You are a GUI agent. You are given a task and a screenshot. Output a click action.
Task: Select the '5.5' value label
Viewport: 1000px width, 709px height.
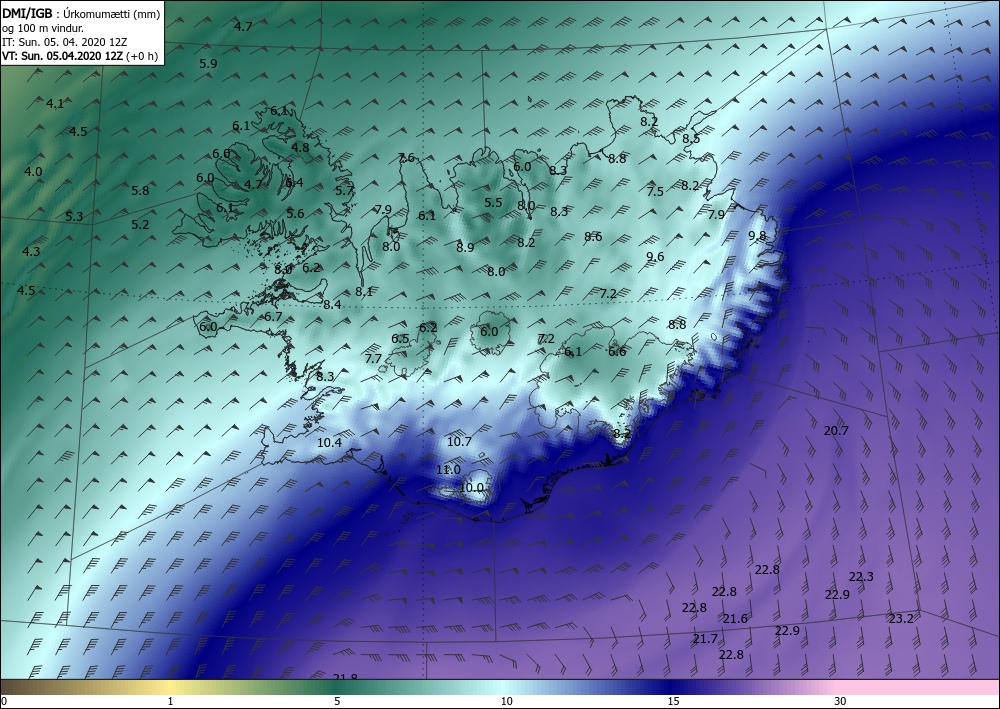[x=494, y=203]
